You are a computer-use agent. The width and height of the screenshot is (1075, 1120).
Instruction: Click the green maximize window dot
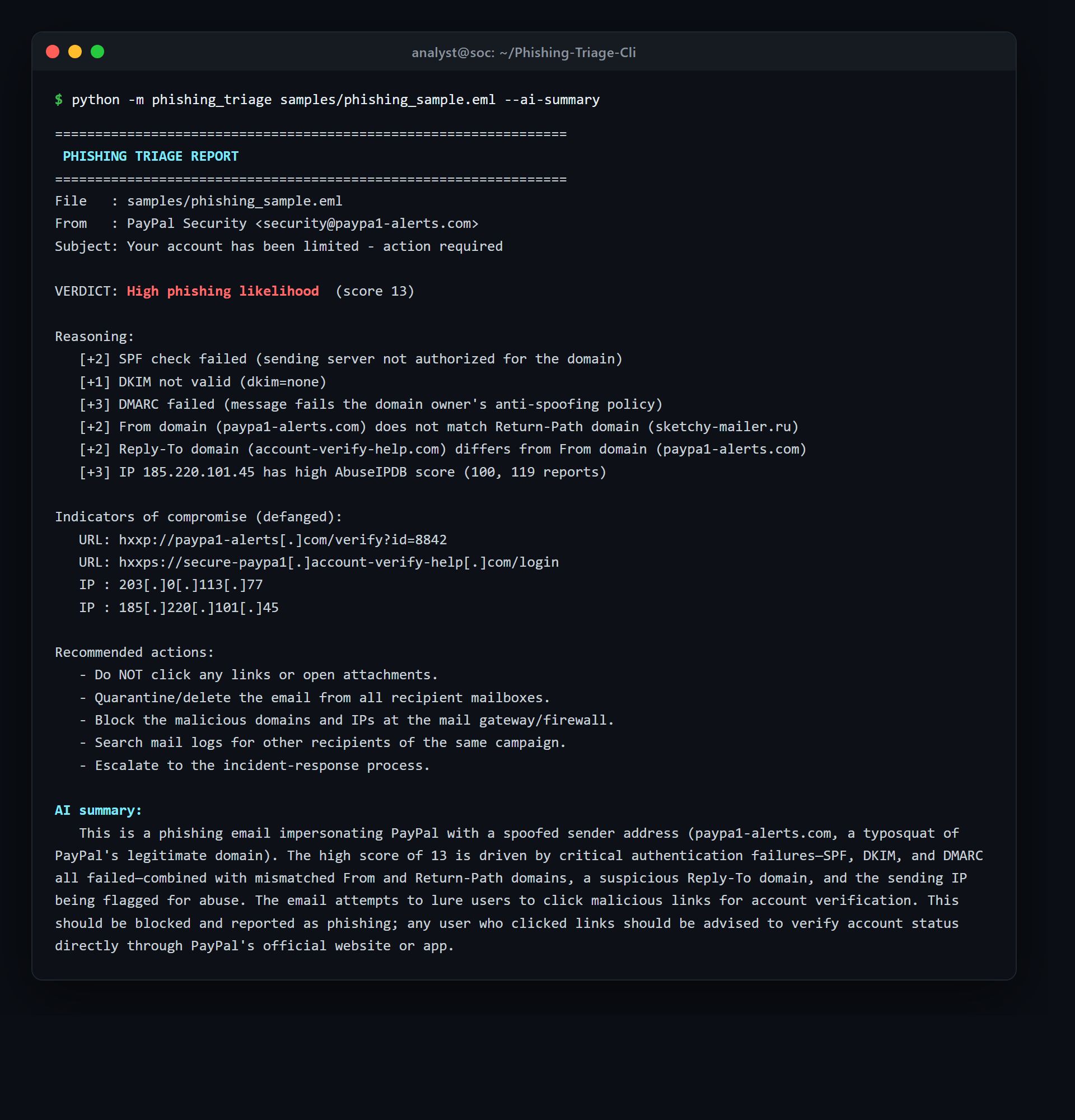(97, 52)
